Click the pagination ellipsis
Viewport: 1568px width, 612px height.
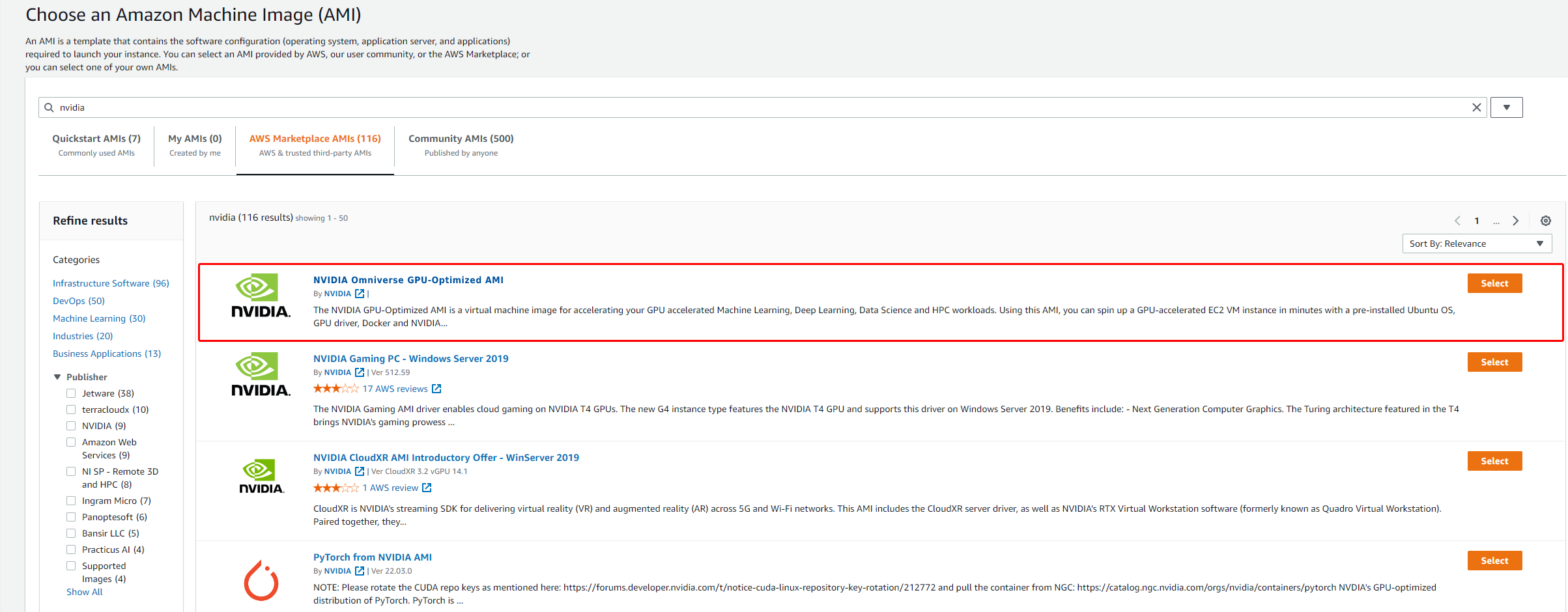coord(1496,221)
